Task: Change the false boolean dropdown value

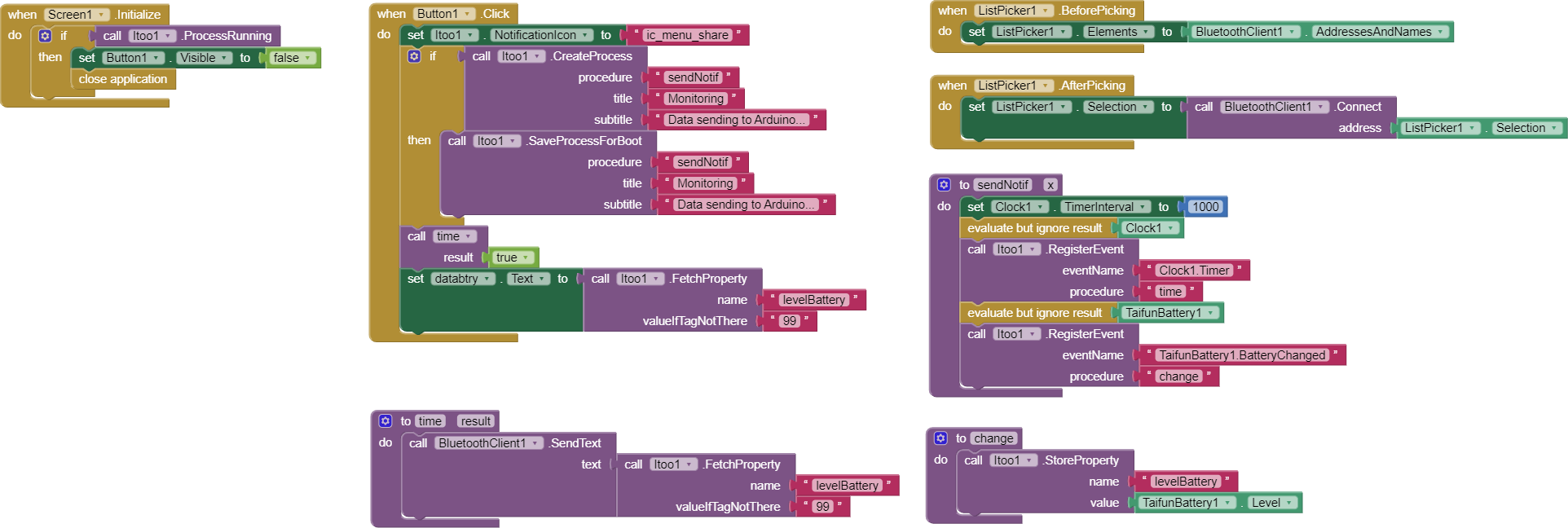Action: pos(293,58)
